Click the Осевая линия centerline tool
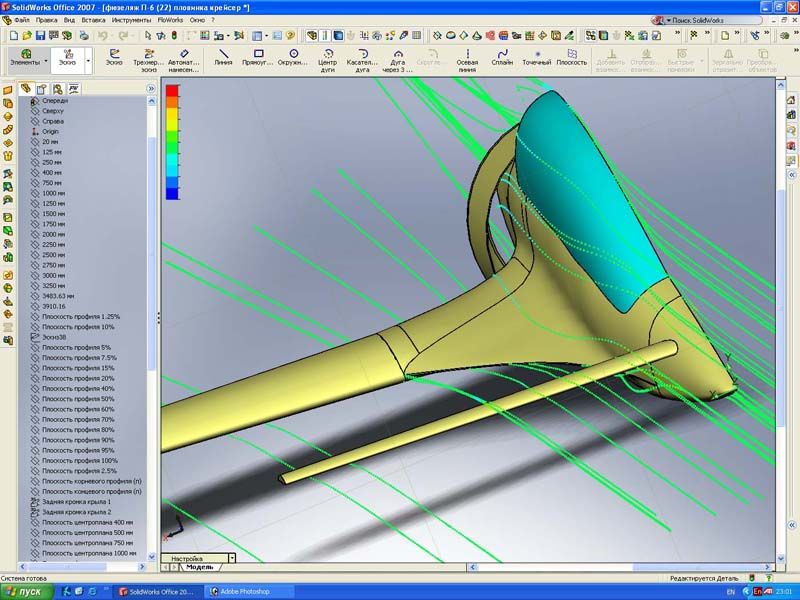Image resolution: width=800 pixels, height=600 pixels. (x=467, y=59)
